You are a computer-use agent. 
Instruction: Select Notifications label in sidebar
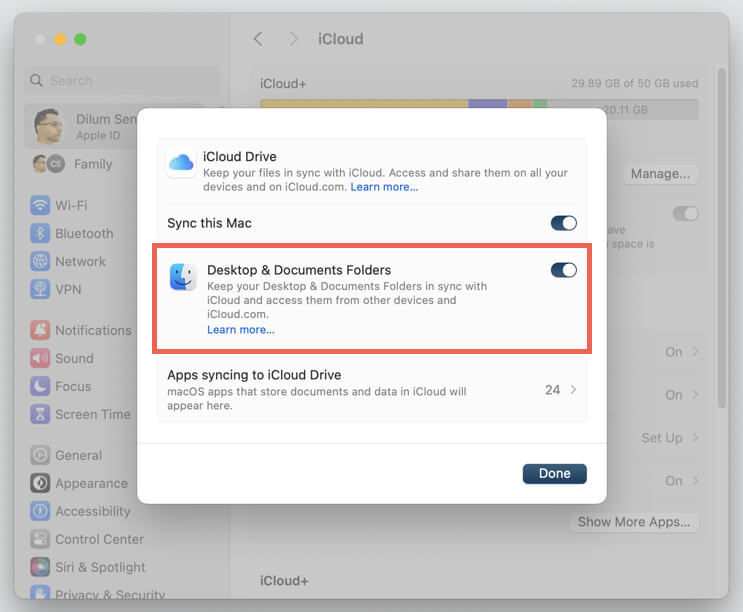click(x=93, y=330)
